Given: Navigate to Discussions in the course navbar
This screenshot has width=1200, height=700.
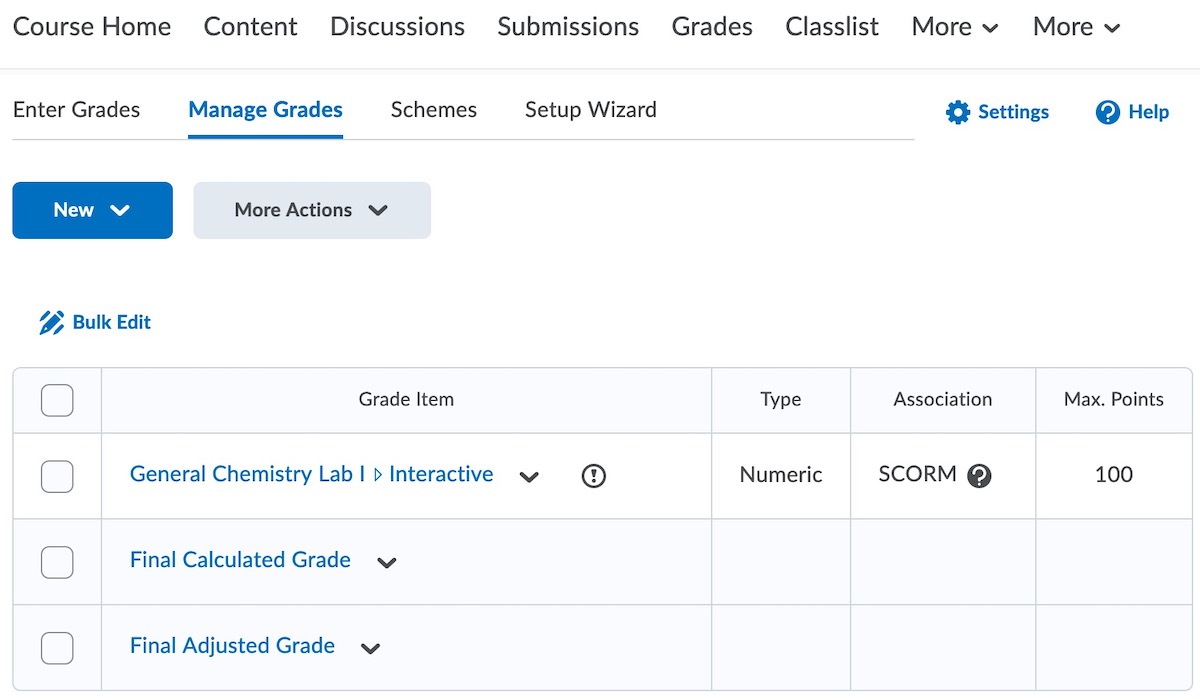Looking at the screenshot, I should coord(397,27).
